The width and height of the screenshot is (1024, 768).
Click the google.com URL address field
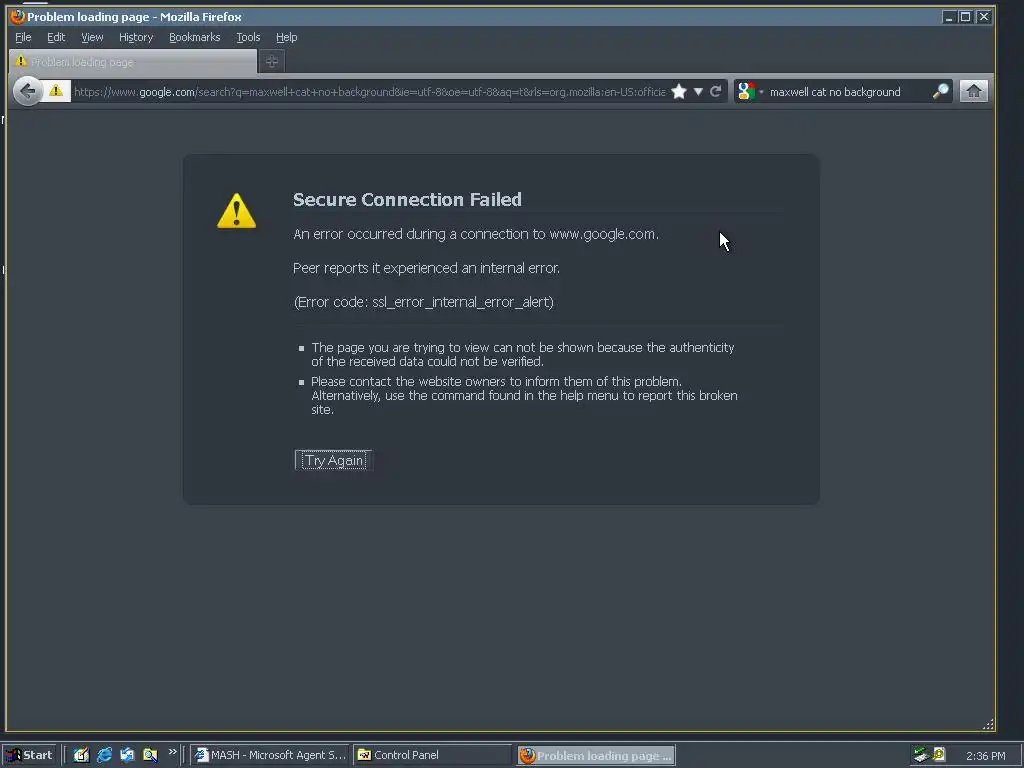pos(369,92)
